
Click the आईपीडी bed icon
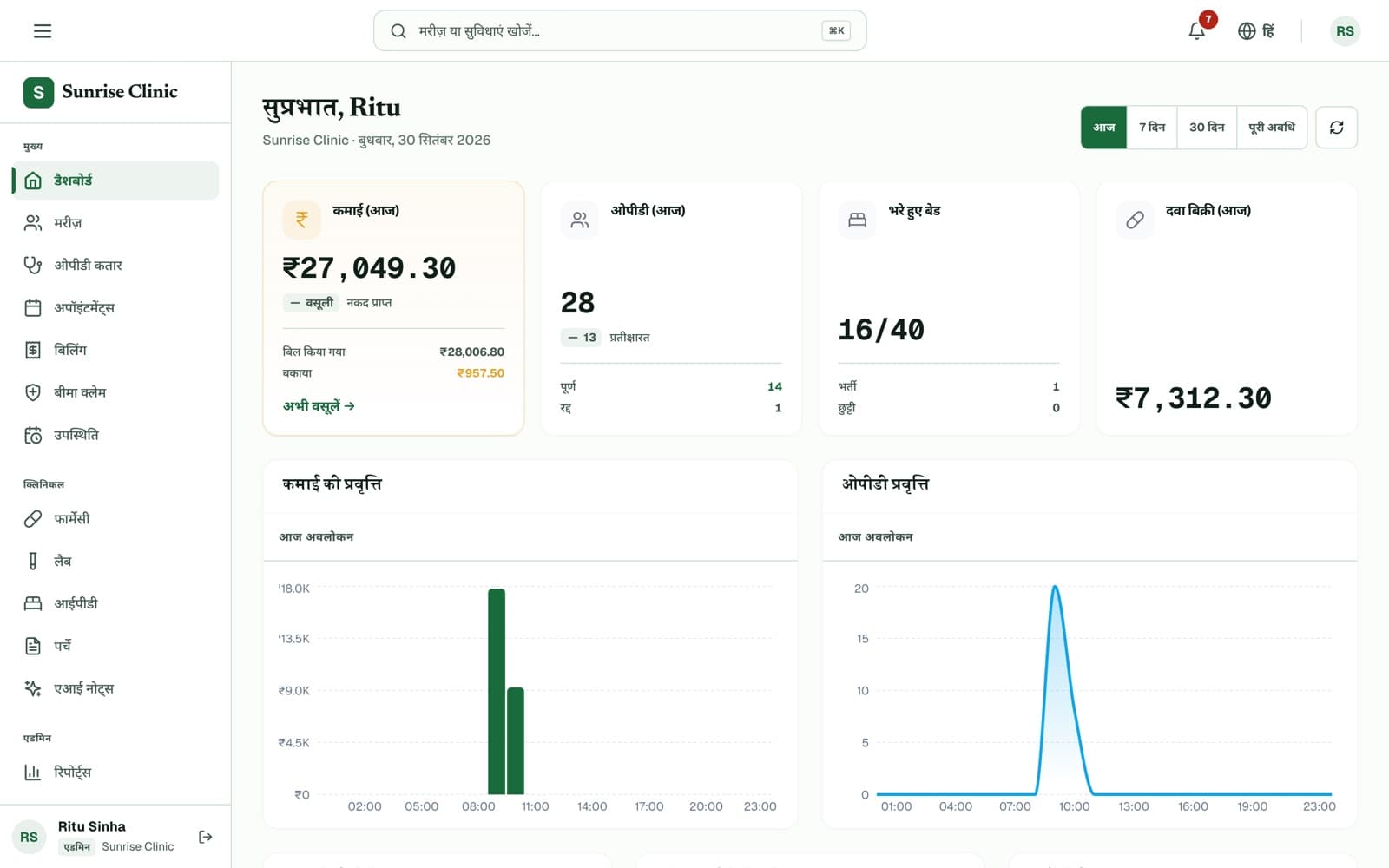(x=33, y=603)
